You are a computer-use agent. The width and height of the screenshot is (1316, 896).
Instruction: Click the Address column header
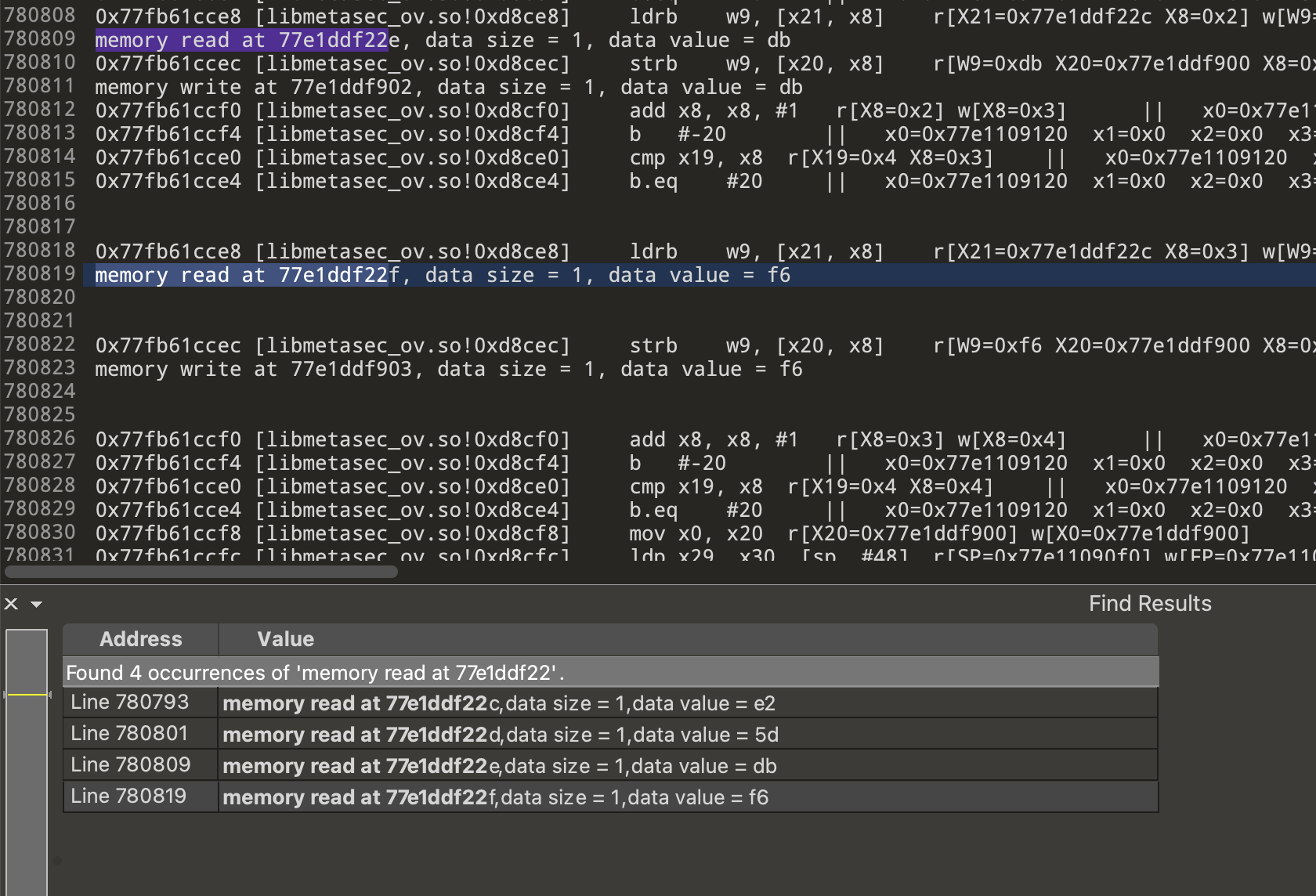coord(140,639)
